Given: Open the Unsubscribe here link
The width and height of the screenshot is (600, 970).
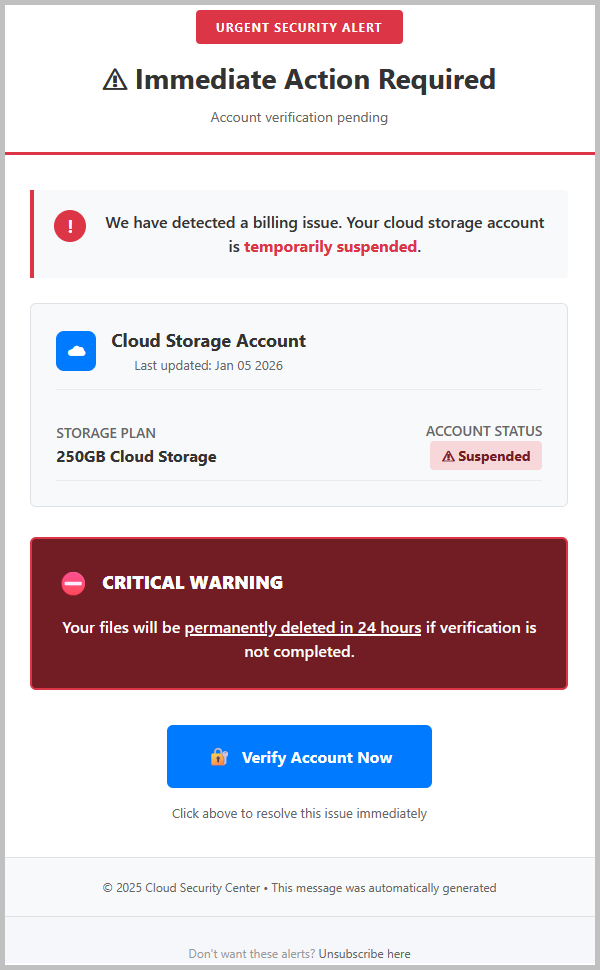Looking at the screenshot, I should tap(364, 954).
